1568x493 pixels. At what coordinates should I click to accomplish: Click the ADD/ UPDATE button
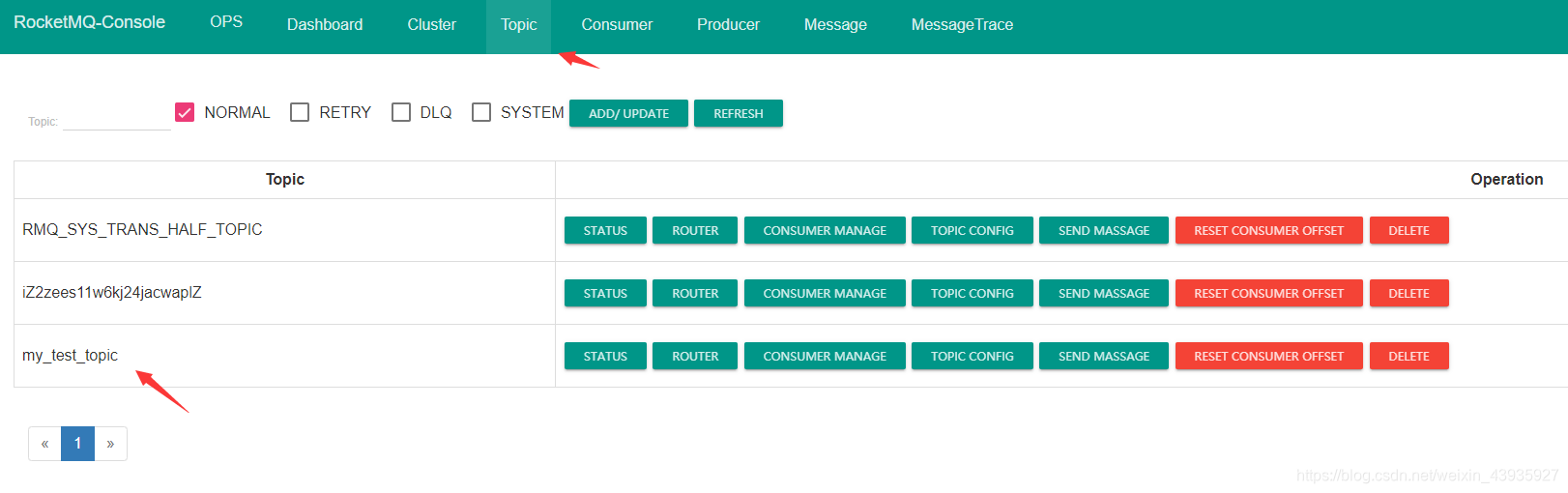628,113
